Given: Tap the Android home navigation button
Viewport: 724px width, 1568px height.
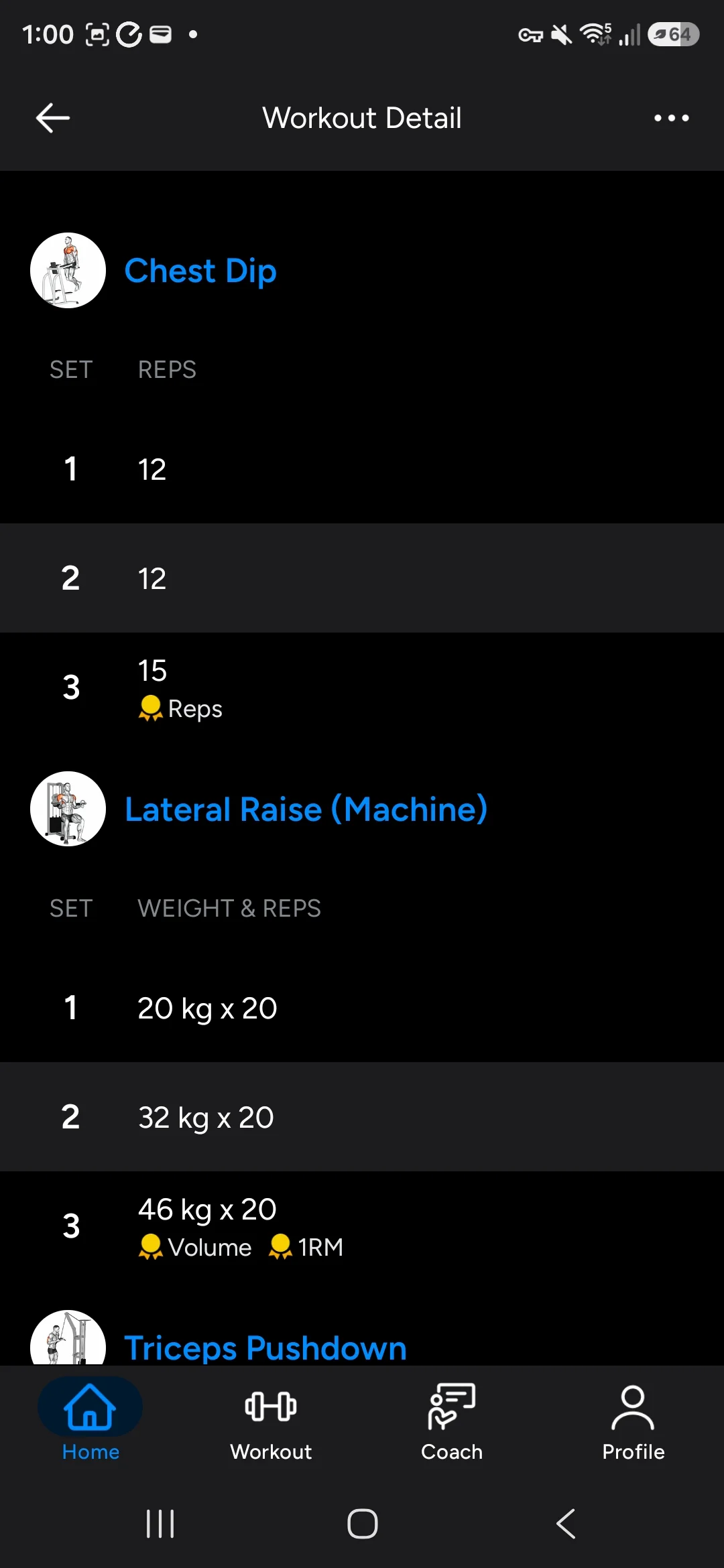Looking at the screenshot, I should click(363, 1524).
